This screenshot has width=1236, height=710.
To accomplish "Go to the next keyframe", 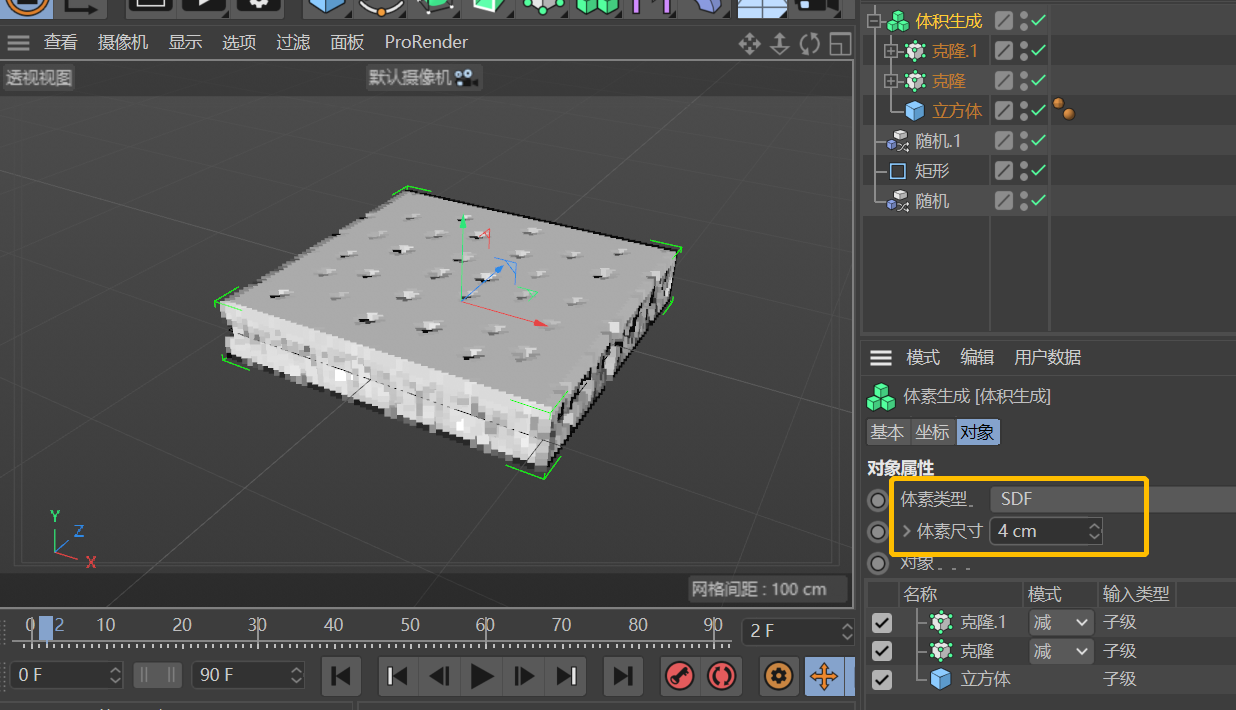I will coord(566,676).
